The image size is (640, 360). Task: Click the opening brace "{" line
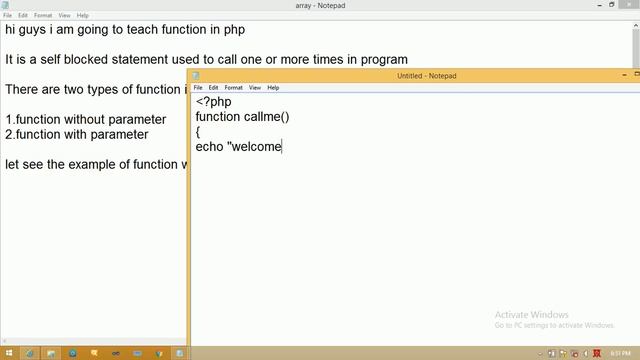coord(198,132)
